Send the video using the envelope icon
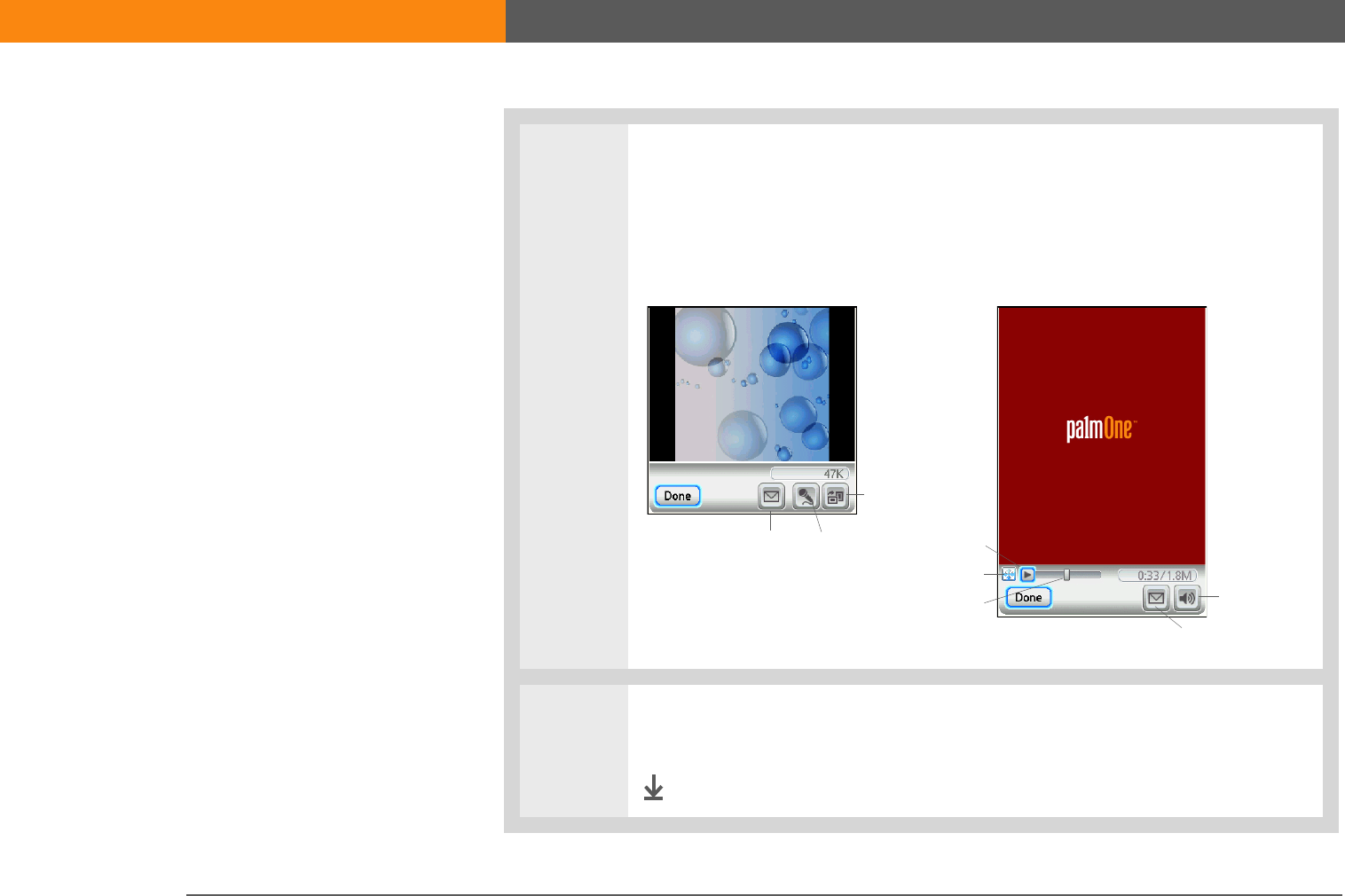The image size is (1345, 896). click(1156, 598)
